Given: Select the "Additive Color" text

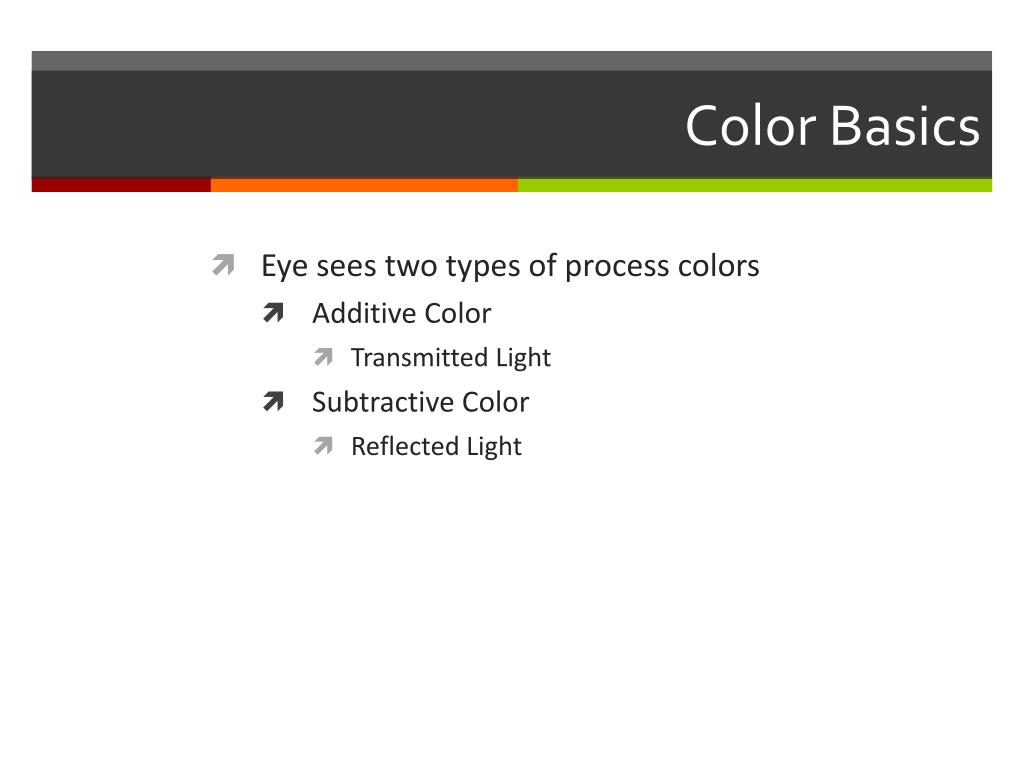Looking at the screenshot, I should (x=402, y=313).
